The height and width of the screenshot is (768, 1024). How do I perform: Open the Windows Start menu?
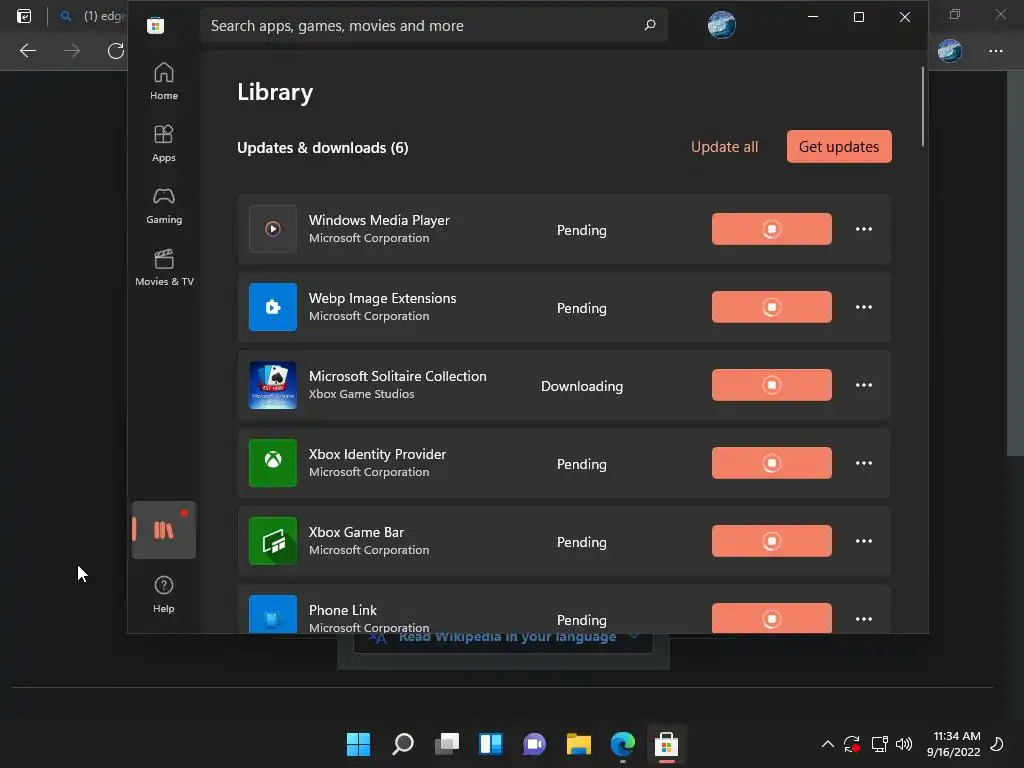(x=358, y=744)
